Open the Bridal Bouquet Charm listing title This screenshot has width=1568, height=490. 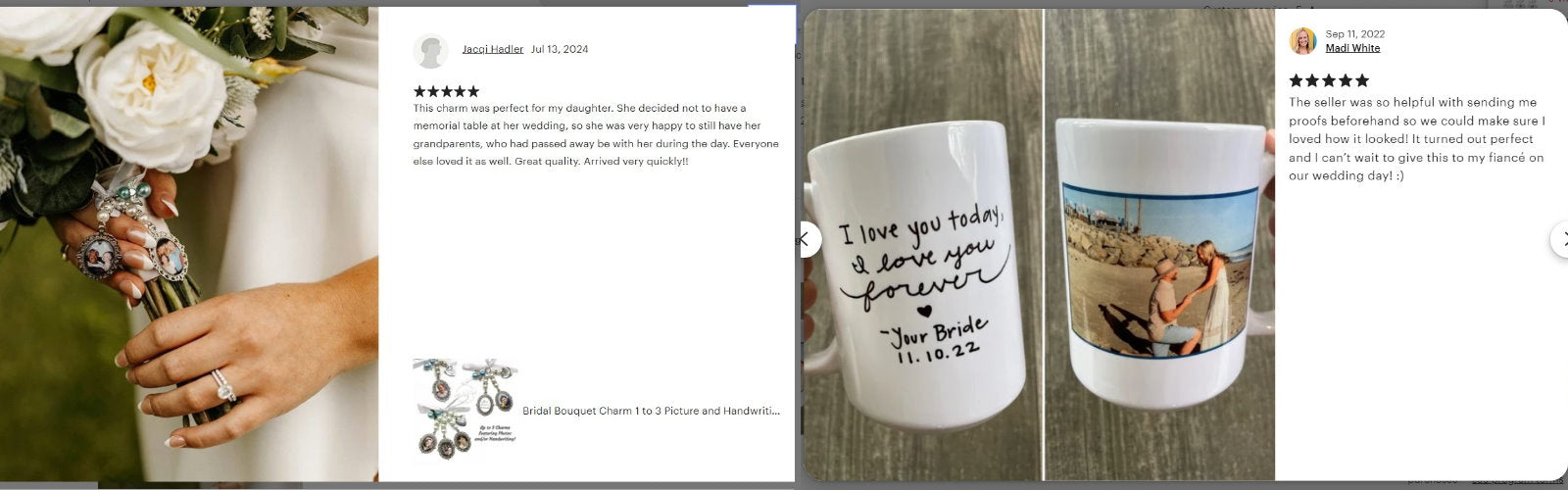pos(652,411)
